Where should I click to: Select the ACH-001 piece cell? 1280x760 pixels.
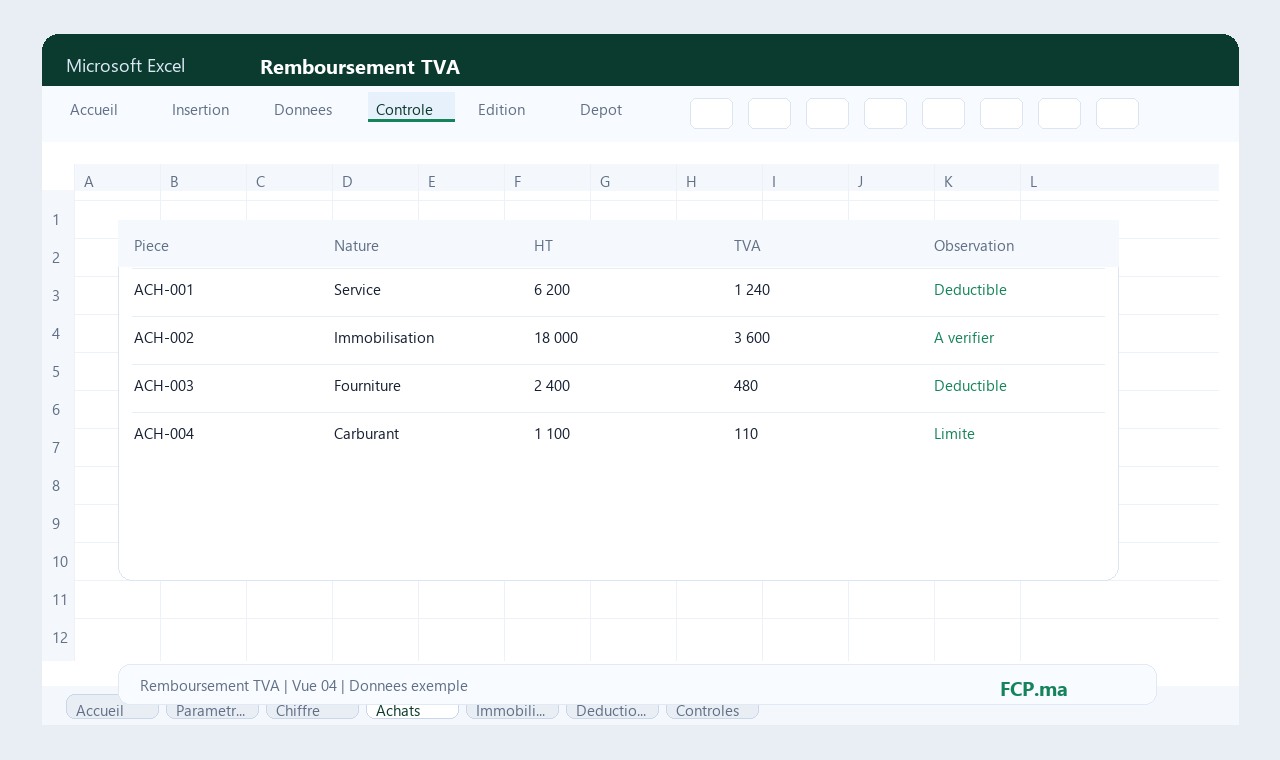coord(164,290)
